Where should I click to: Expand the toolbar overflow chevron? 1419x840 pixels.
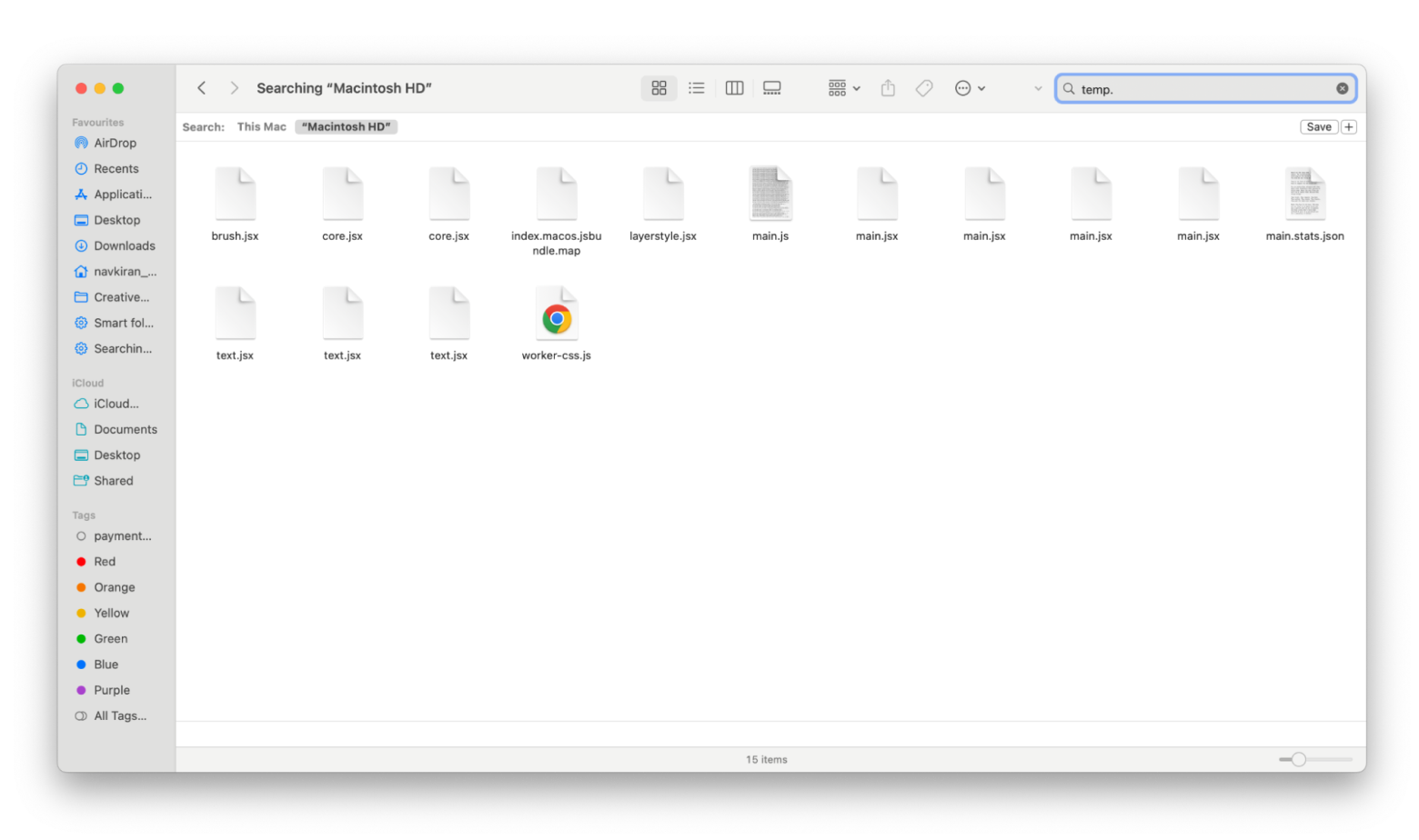1038,89
